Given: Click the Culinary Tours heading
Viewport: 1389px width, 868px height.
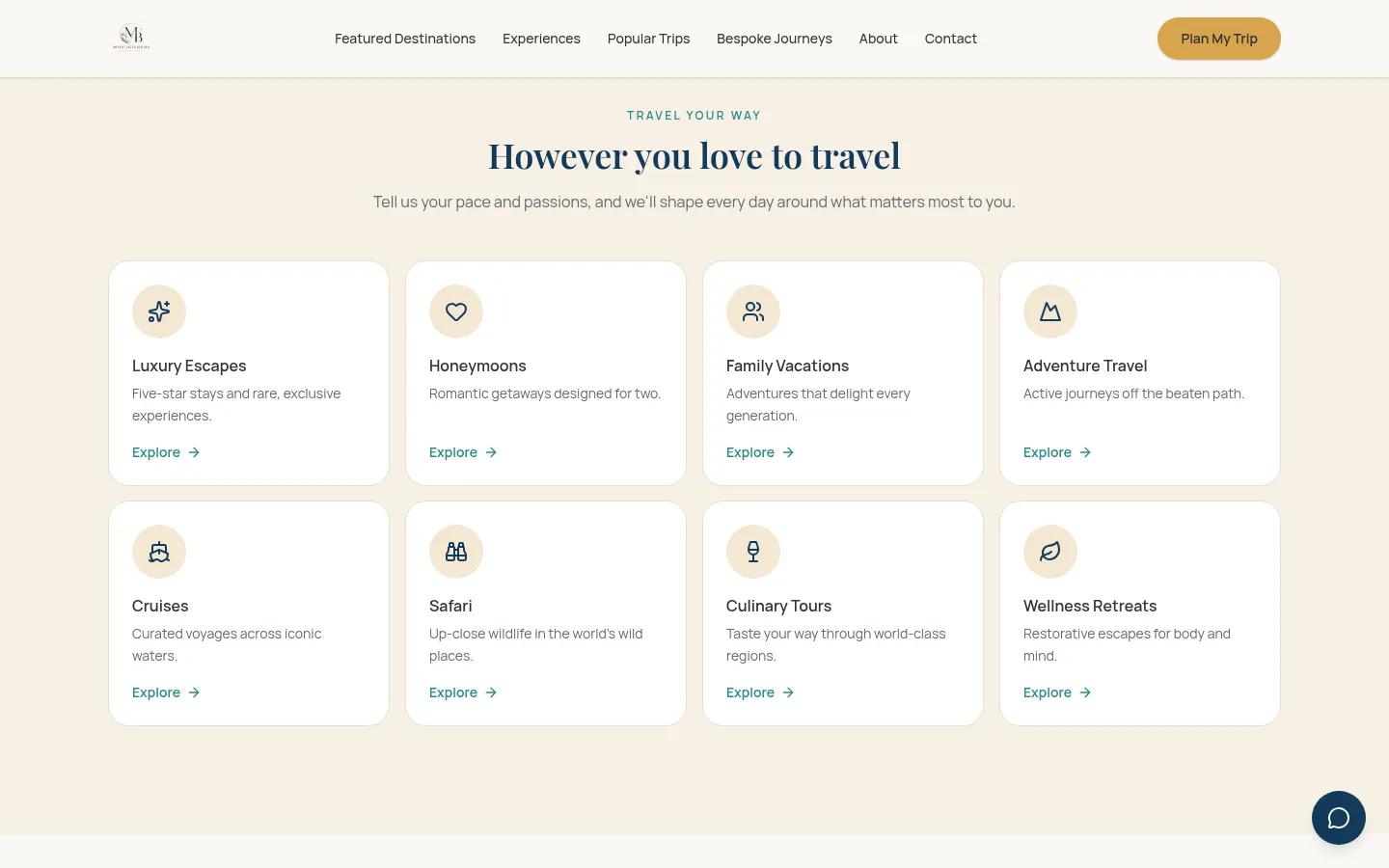Looking at the screenshot, I should coord(778,606).
